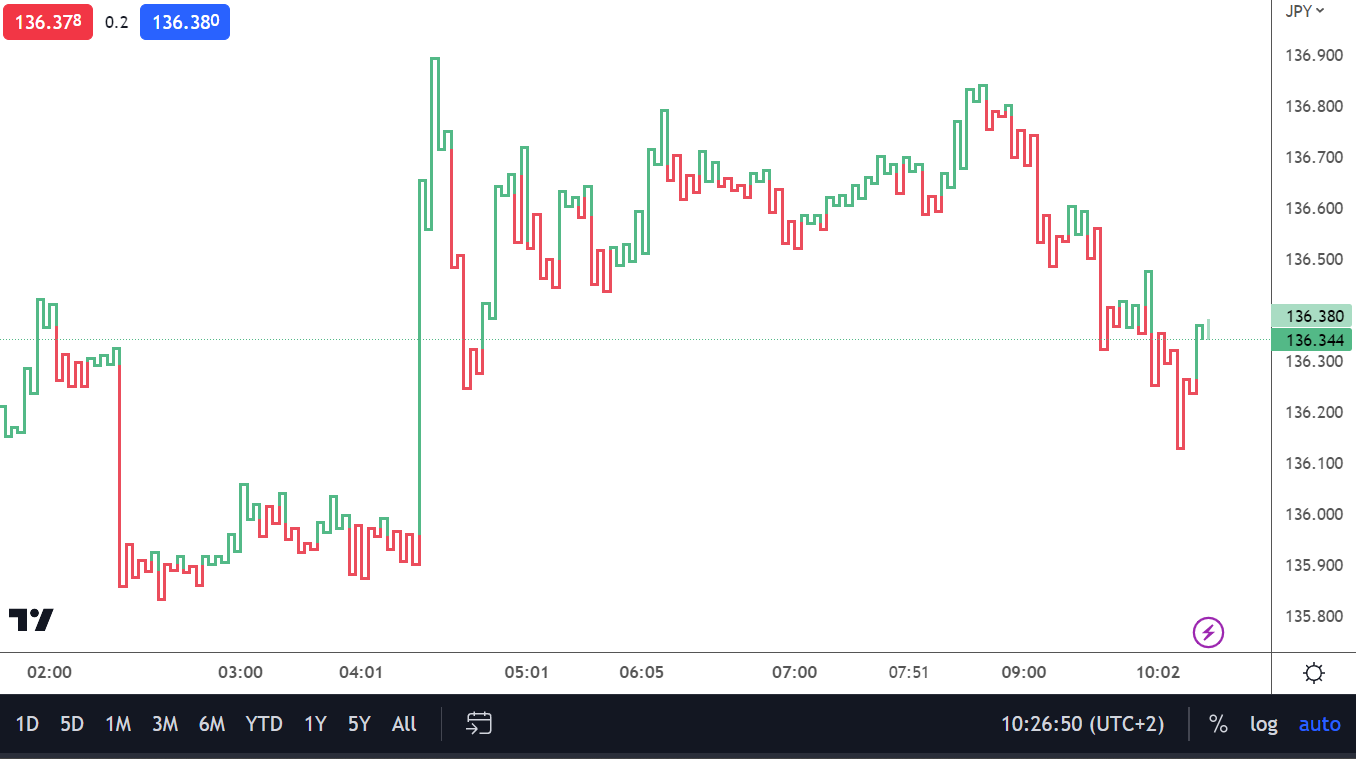Click the purple lightning bolt icon
Image resolution: width=1356 pixels, height=759 pixels.
pos(1208,632)
